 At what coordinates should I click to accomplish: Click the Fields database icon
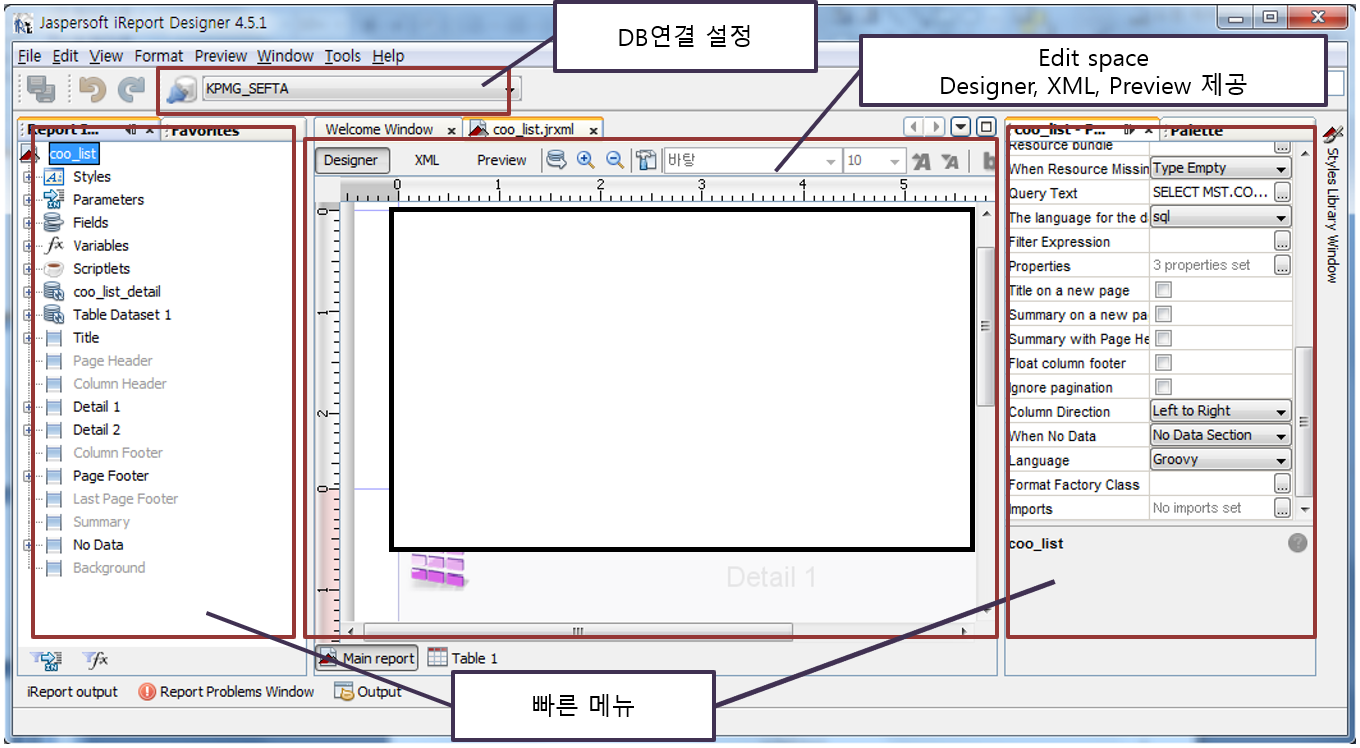[x=54, y=223]
